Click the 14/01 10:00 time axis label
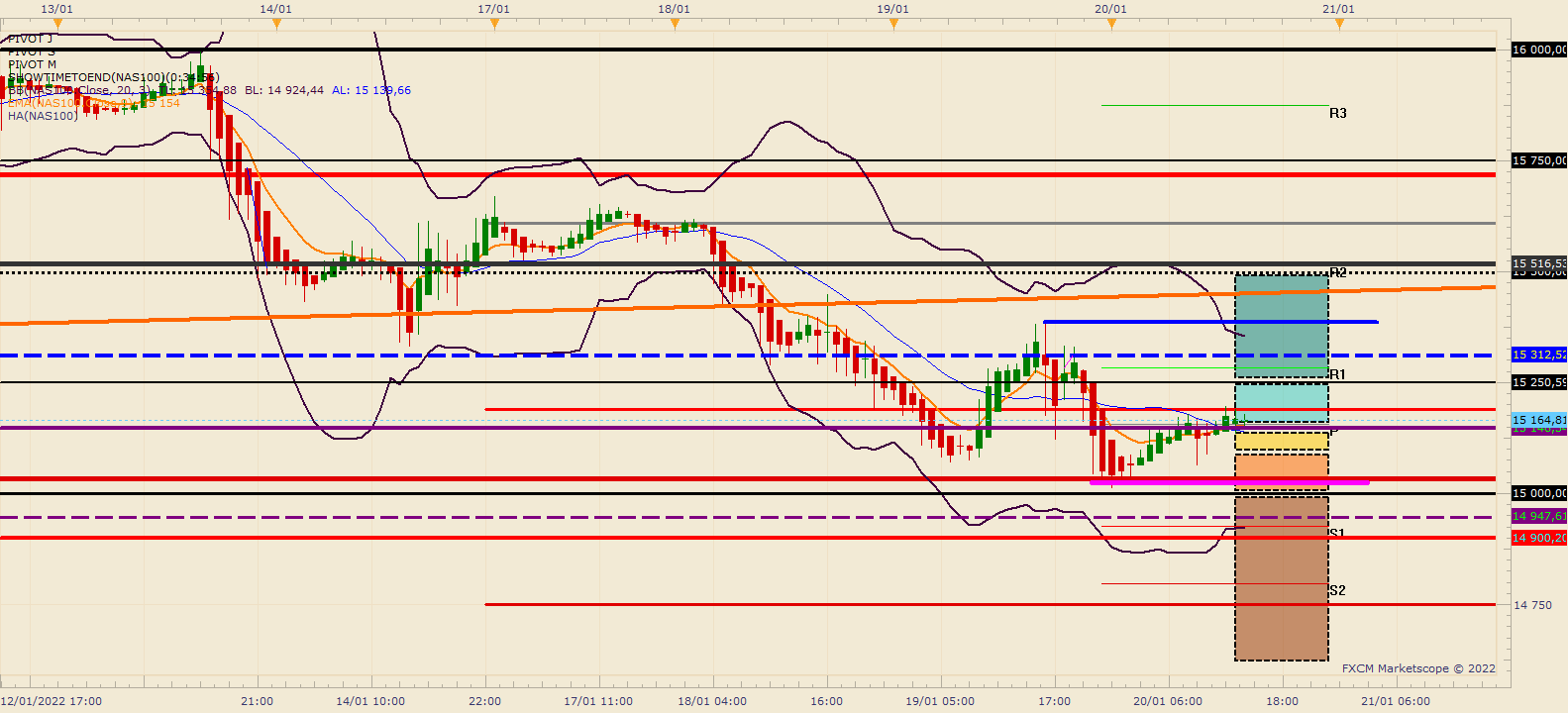Image resolution: width=1568 pixels, height=713 pixels. [370, 701]
